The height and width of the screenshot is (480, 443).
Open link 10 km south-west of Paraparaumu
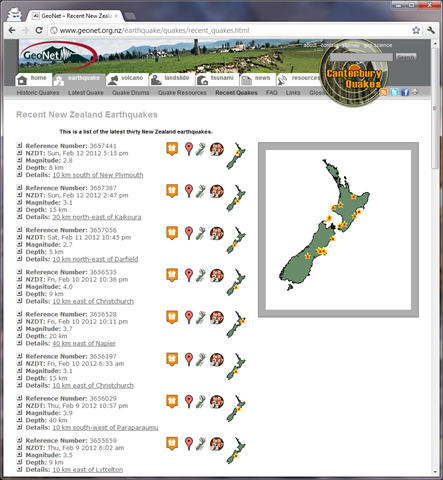click(x=105, y=427)
